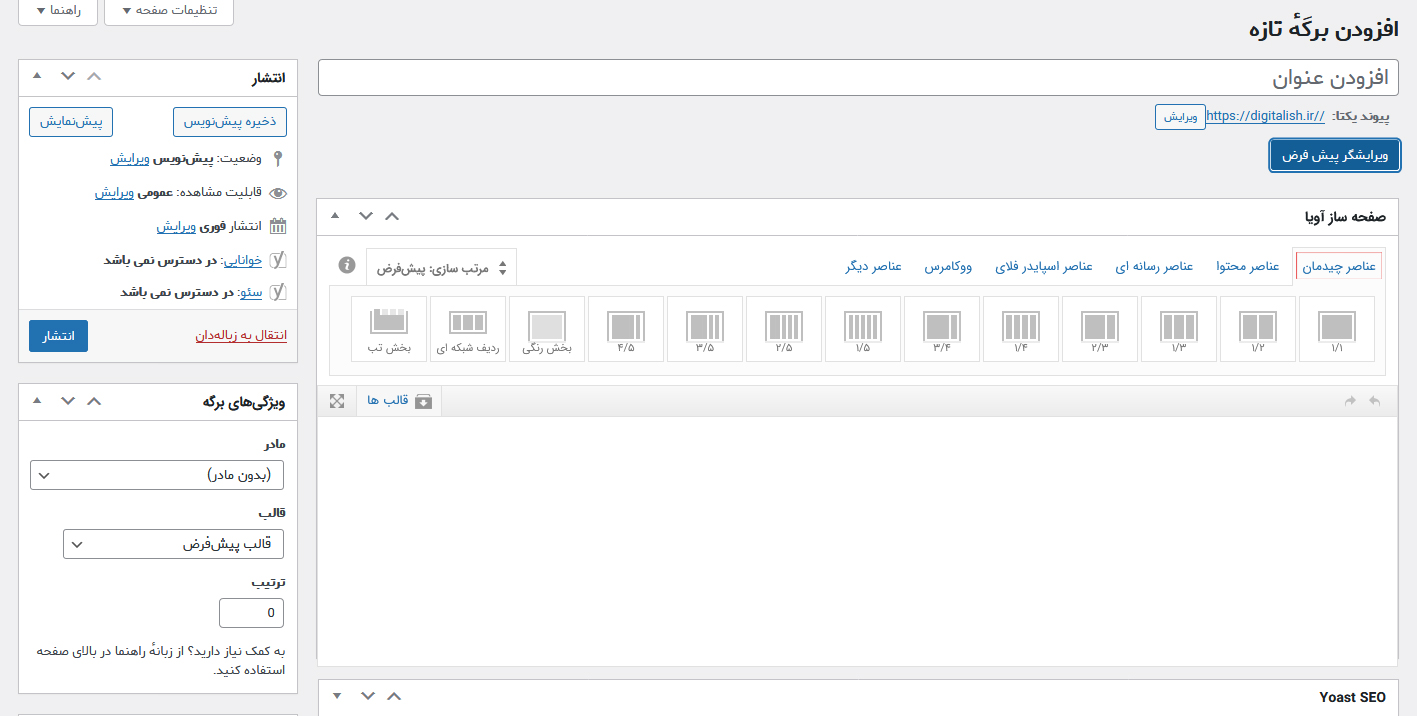Insert the ردیف شبکه ای grid row element
The width and height of the screenshot is (1417, 716).
point(467,329)
